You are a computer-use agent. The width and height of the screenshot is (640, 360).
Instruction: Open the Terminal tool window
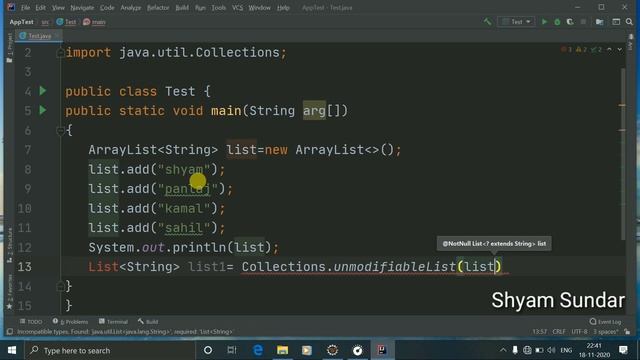click(113, 322)
